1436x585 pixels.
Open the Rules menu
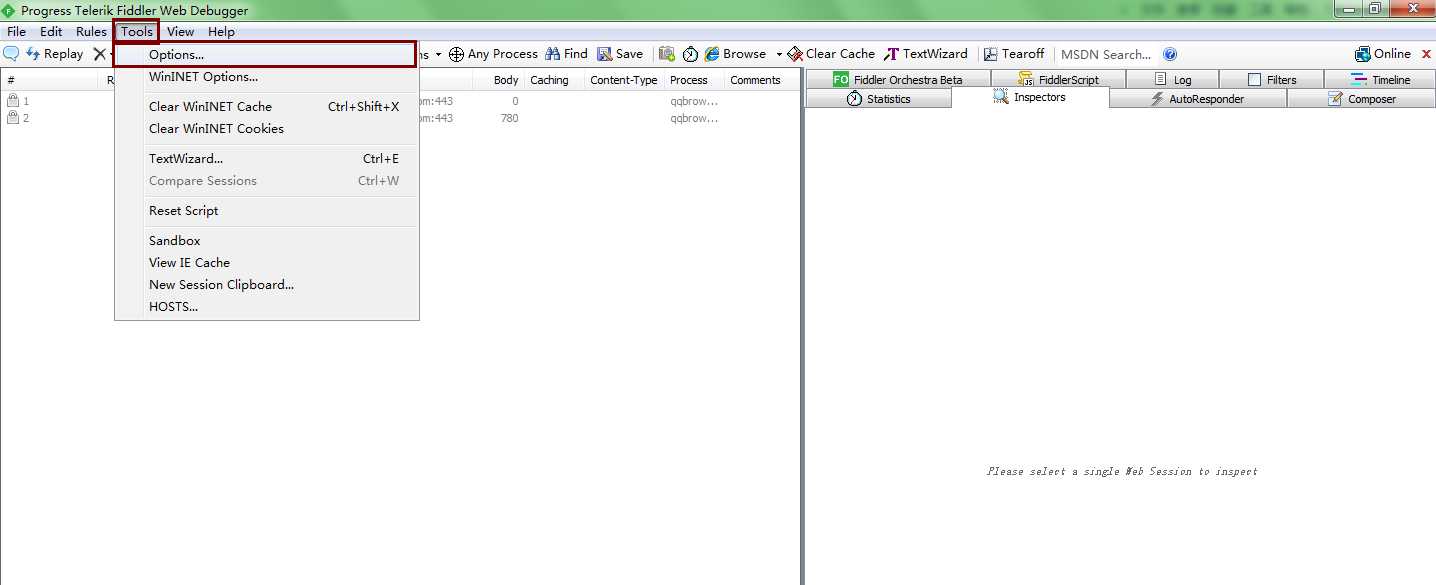tap(91, 32)
